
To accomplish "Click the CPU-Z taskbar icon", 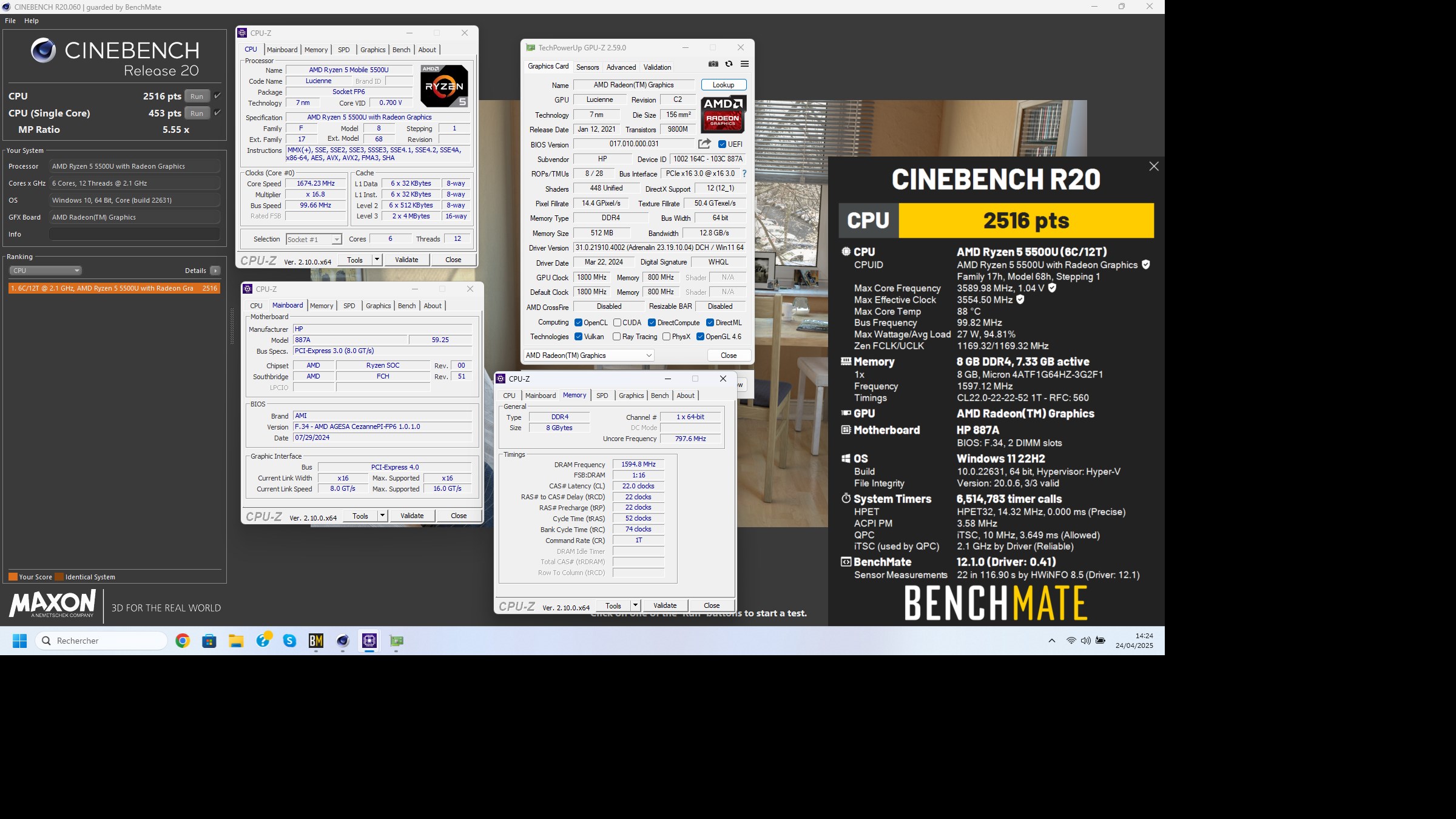I will click(369, 641).
